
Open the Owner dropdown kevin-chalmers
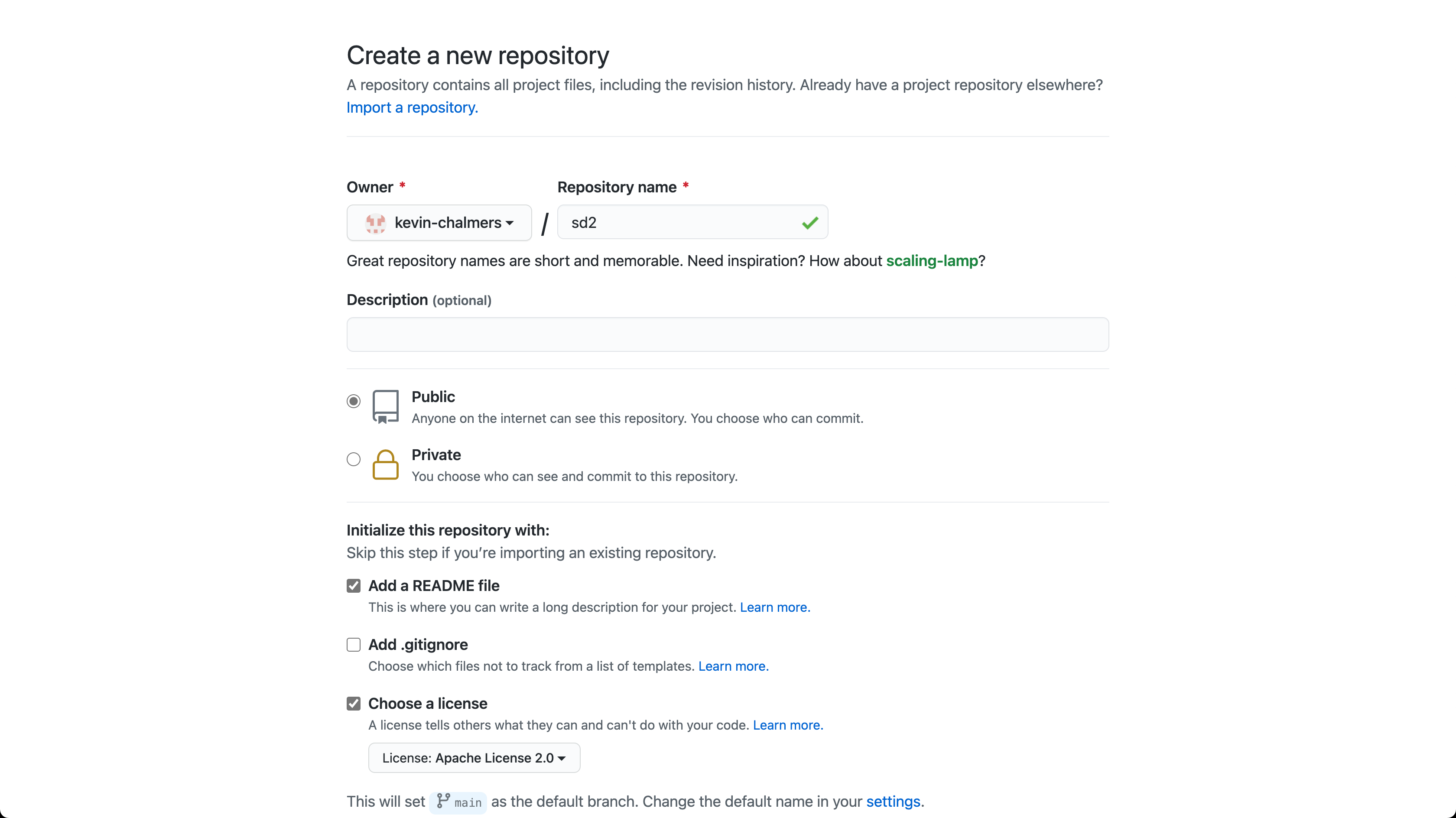tap(439, 223)
